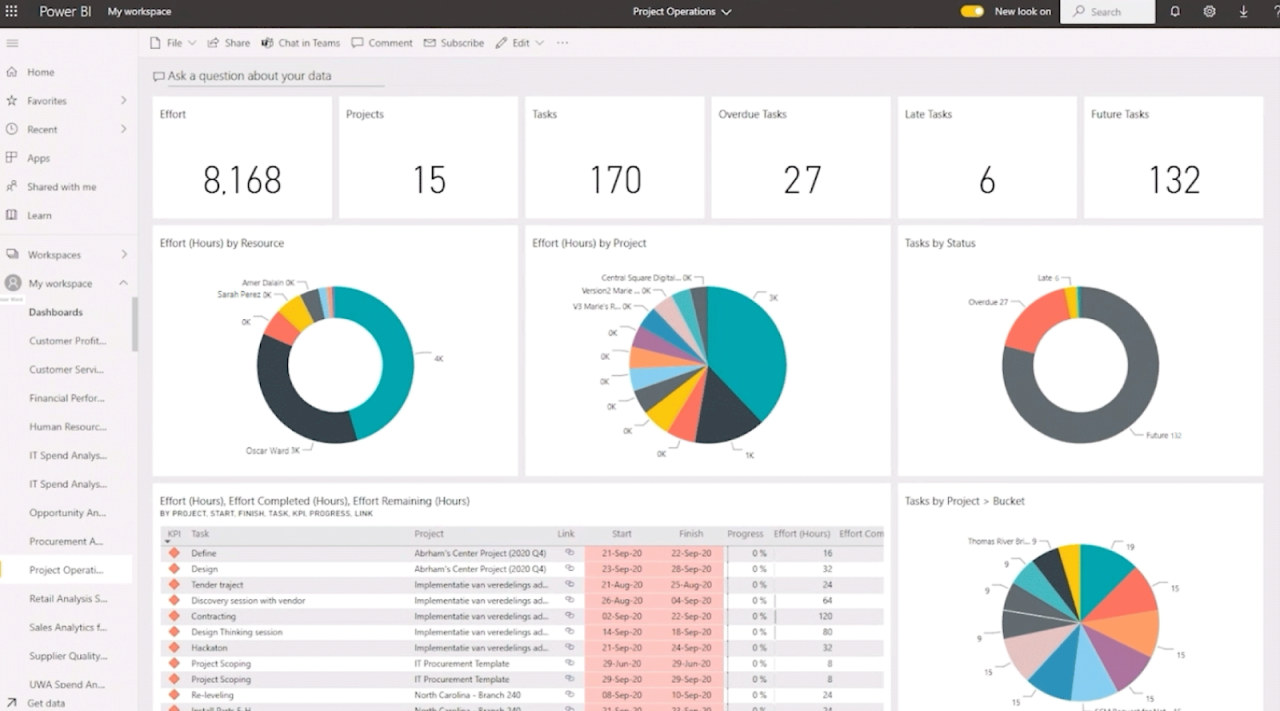Open the help question mark icon
This screenshot has width=1280, height=711.
pyautogui.click(x=1274, y=11)
